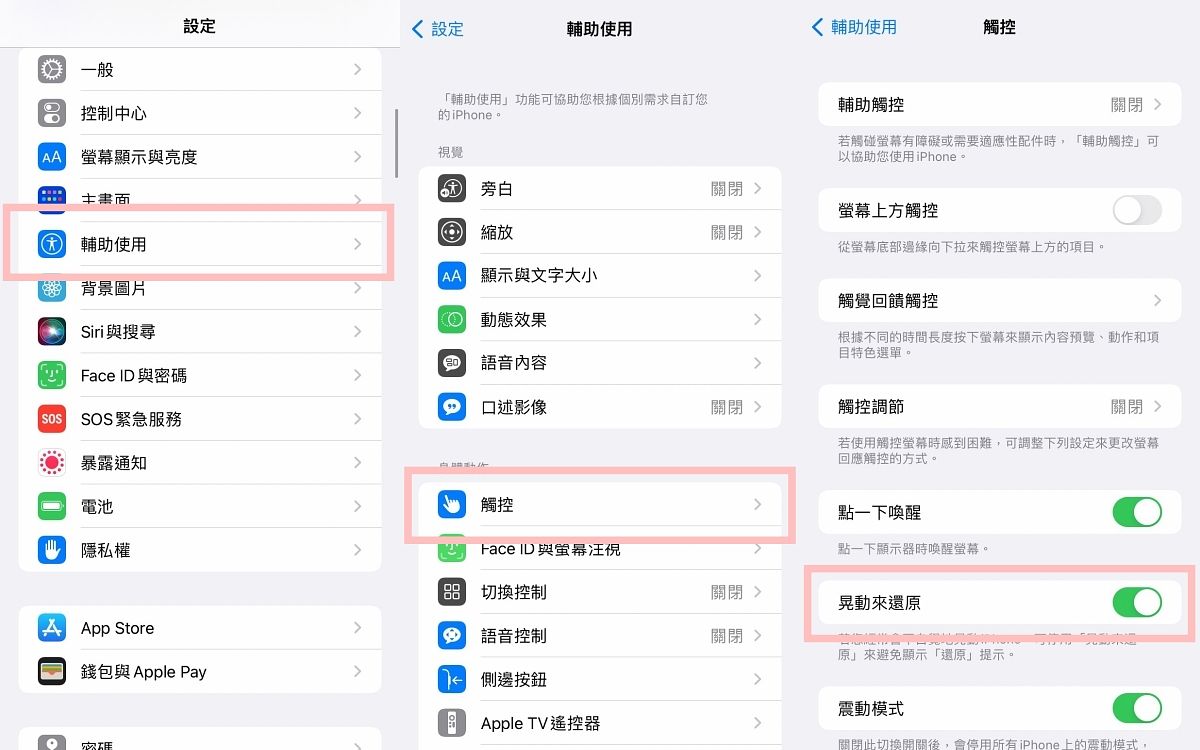Tap the App Store icon

pos(52,628)
